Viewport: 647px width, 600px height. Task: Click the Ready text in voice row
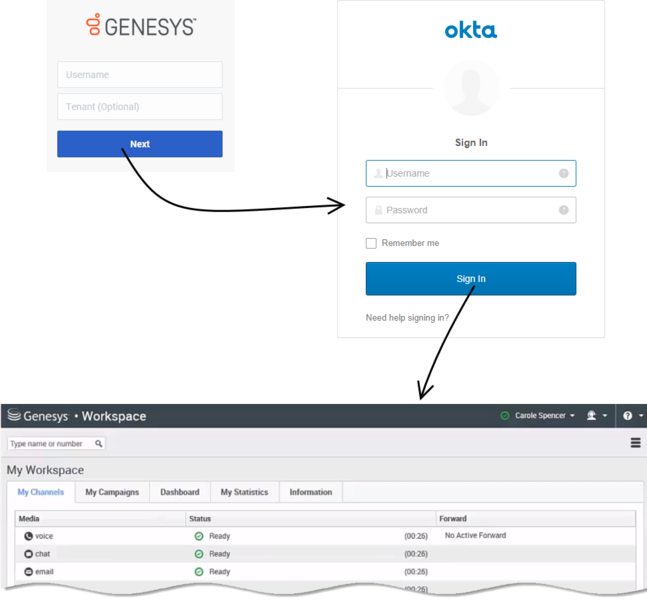(220, 536)
